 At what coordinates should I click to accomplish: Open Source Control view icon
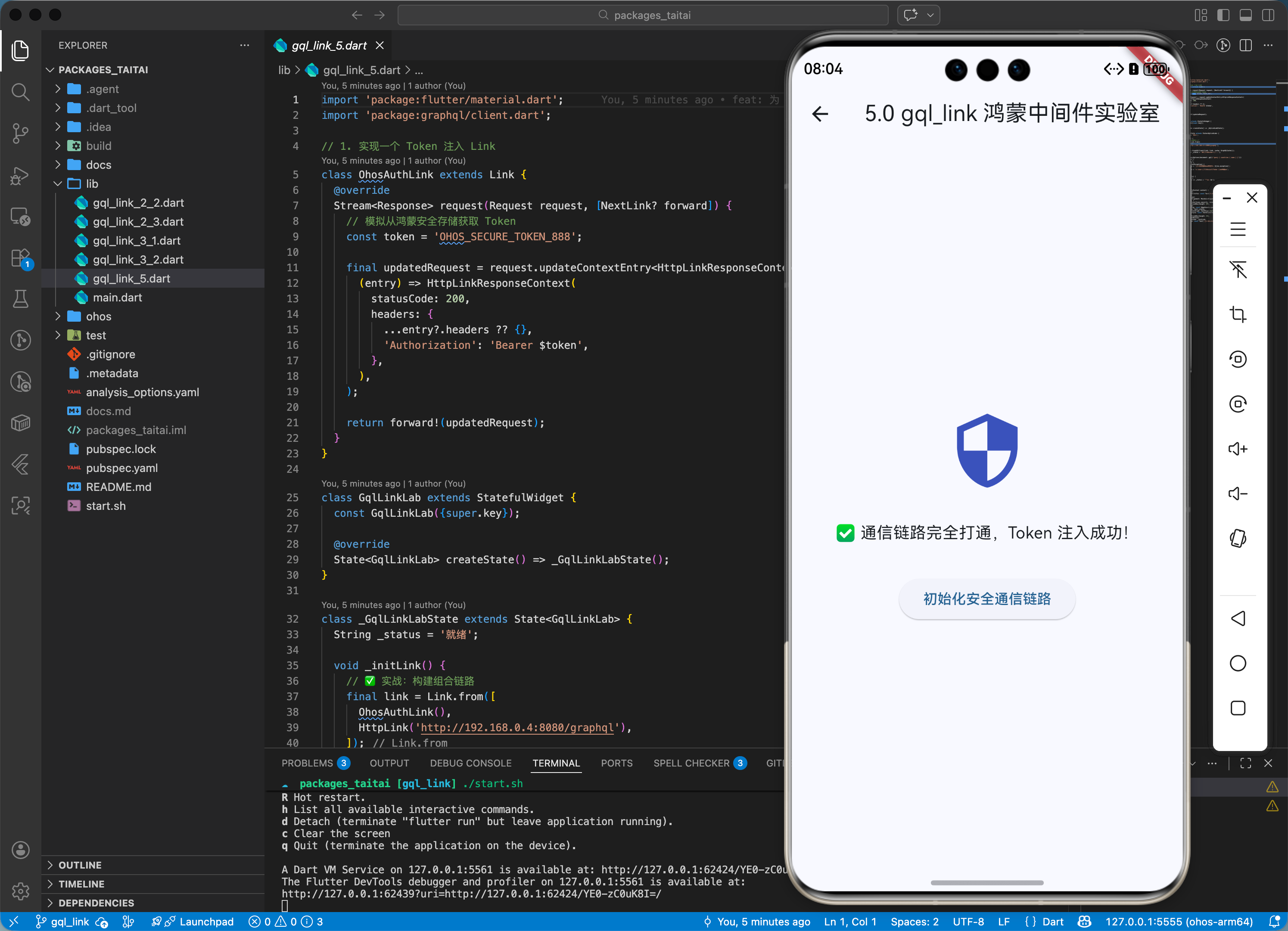20,133
